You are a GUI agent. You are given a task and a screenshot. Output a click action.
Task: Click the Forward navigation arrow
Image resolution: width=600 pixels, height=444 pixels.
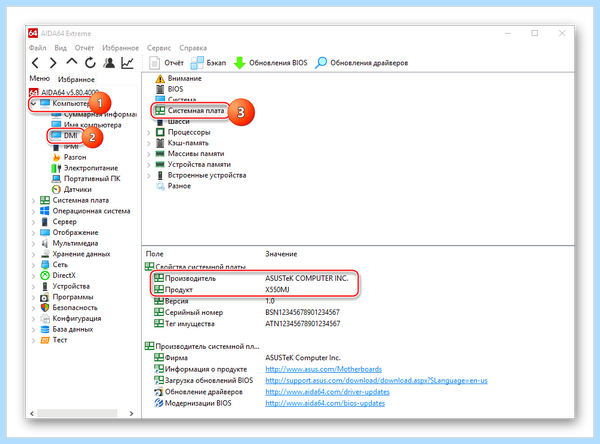pyautogui.click(x=53, y=63)
